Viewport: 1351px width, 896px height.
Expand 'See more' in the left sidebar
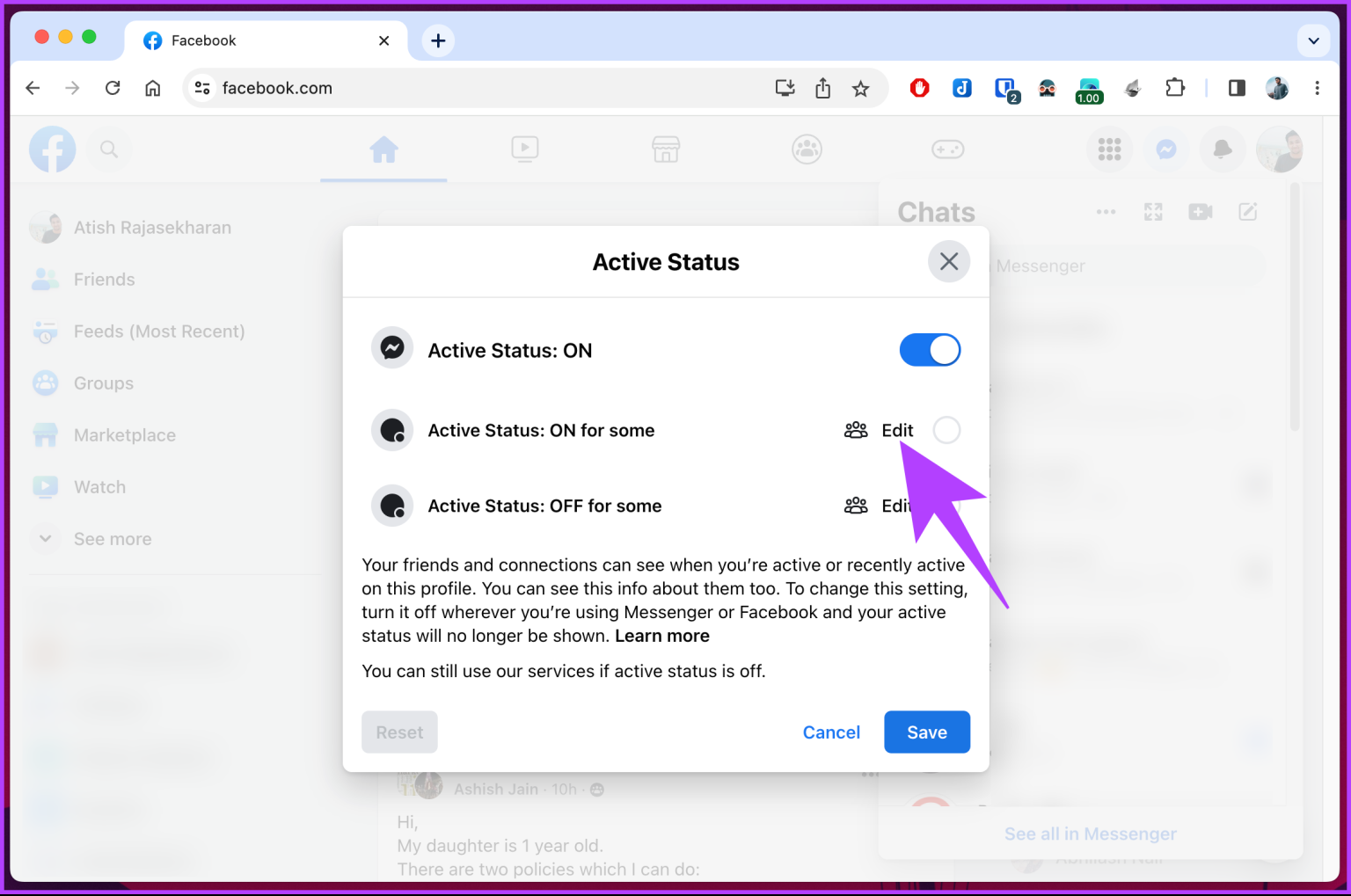pyautogui.click(x=112, y=538)
